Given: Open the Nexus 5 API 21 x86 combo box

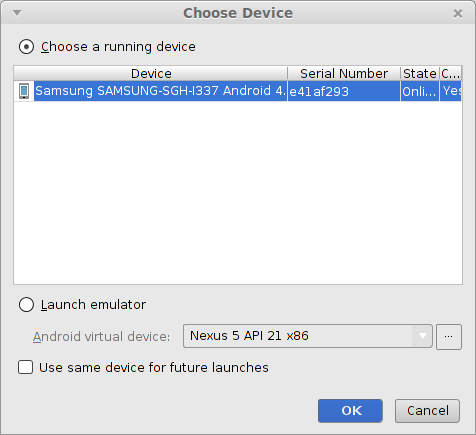Looking at the screenshot, I should click(x=308, y=336).
